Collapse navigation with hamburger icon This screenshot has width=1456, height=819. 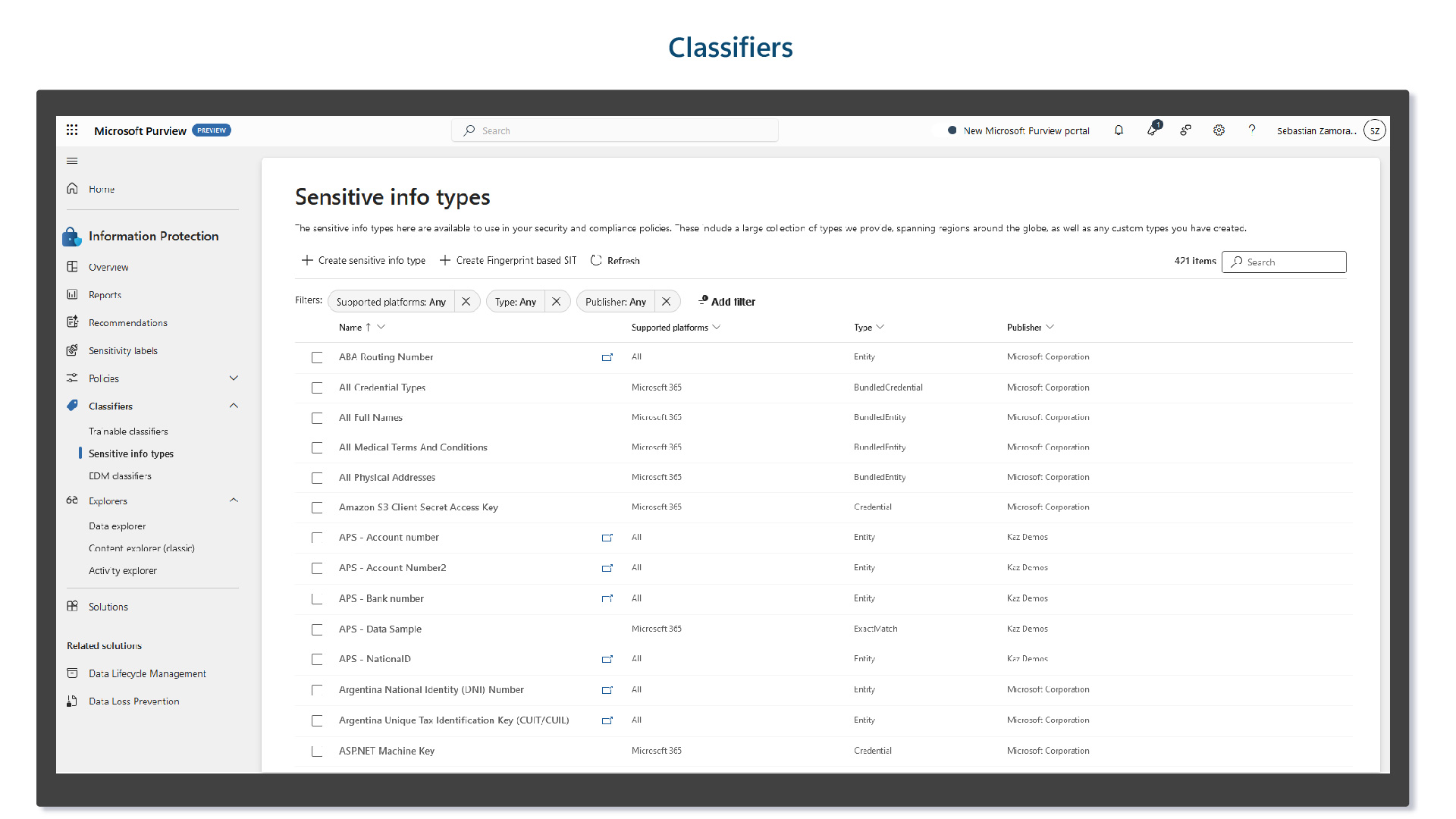[x=72, y=161]
